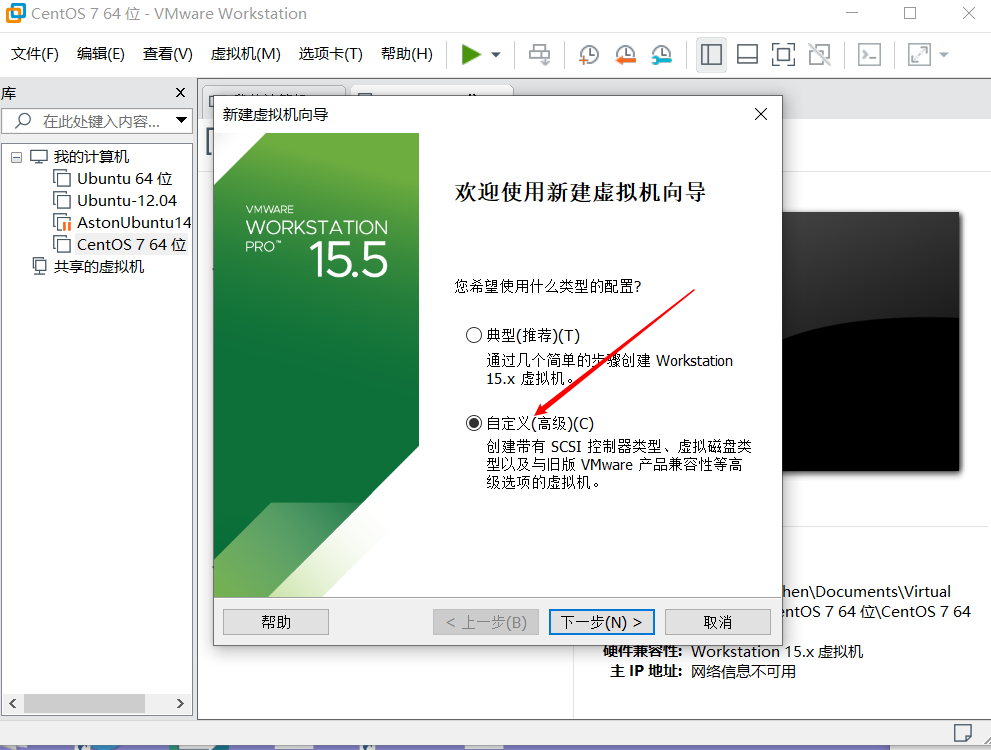The height and width of the screenshot is (750, 991).
Task: Select the 自定义(高级)(C) radio option
Action: point(473,423)
